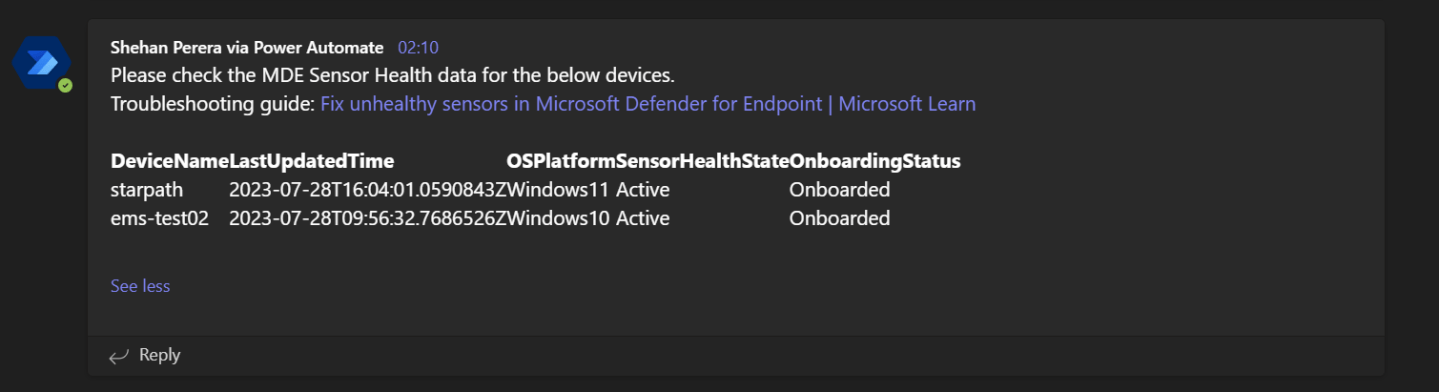Click the reply arrow icon
This screenshot has height=392, width=1439.
119,355
